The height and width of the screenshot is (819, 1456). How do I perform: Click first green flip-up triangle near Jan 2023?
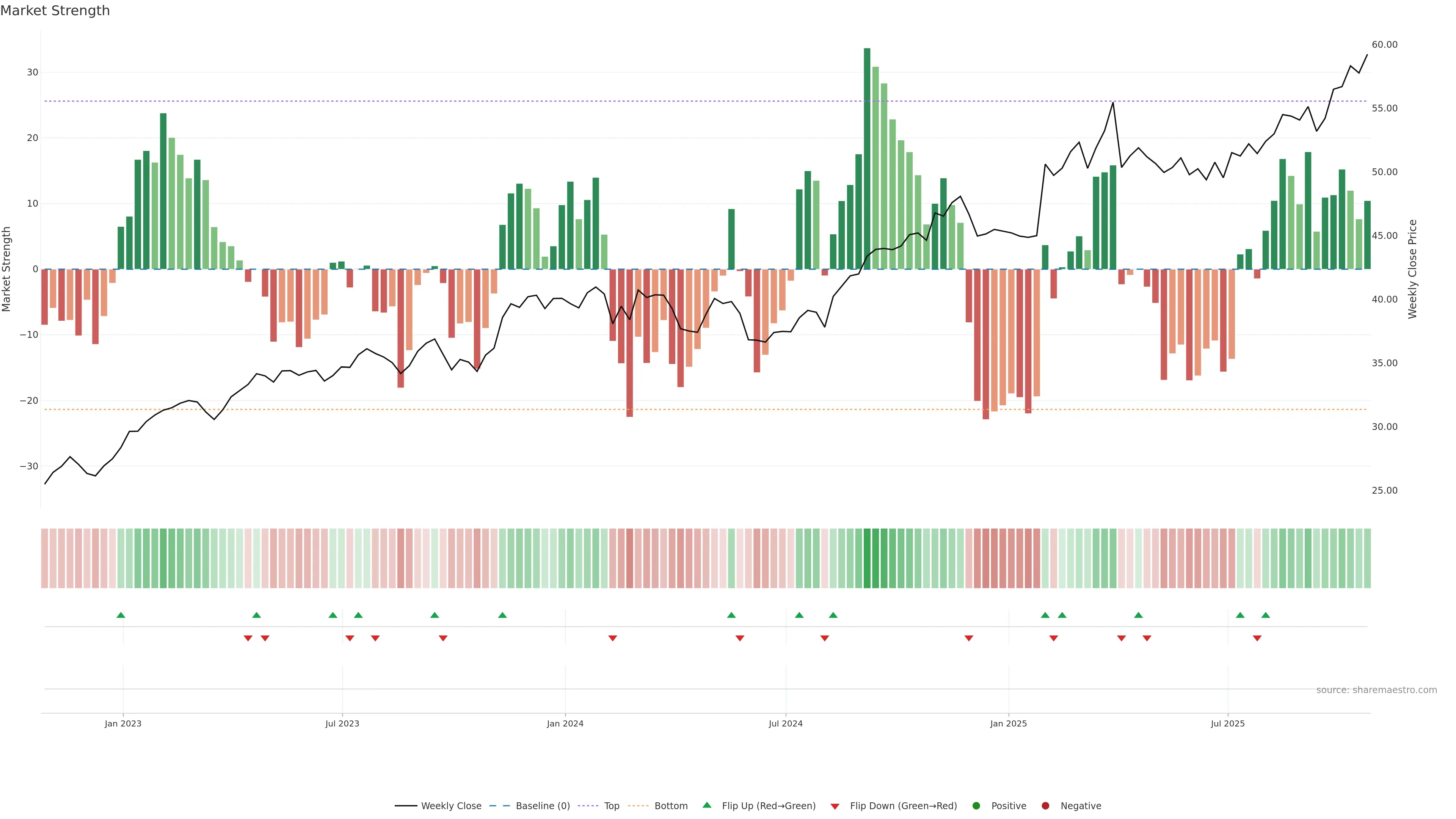point(121,615)
